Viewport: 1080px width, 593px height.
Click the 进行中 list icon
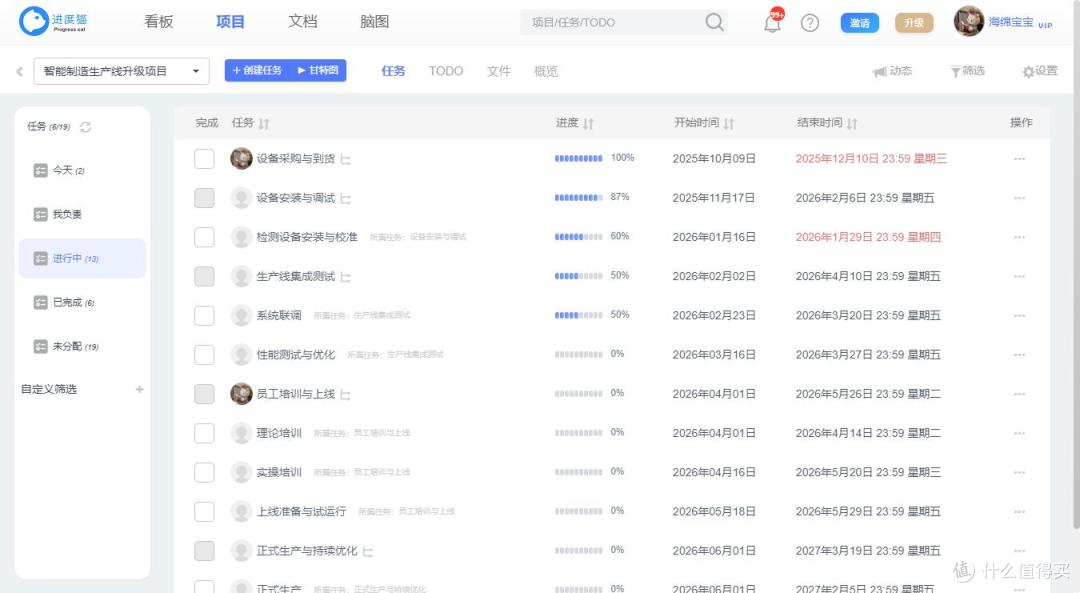tap(41, 258)
